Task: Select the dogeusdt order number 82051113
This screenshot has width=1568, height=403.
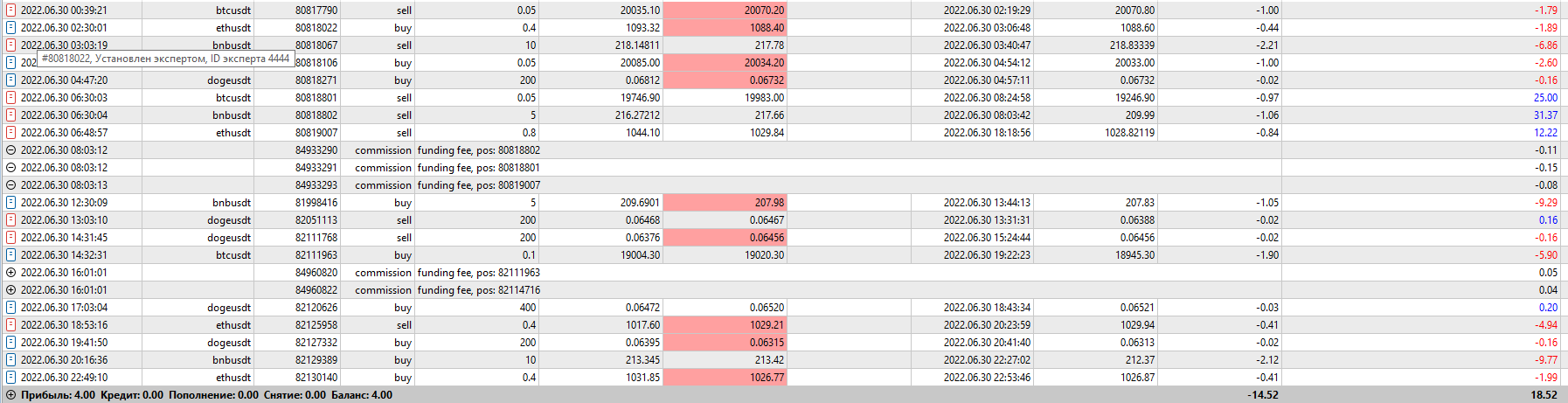Action: (316, 220)
